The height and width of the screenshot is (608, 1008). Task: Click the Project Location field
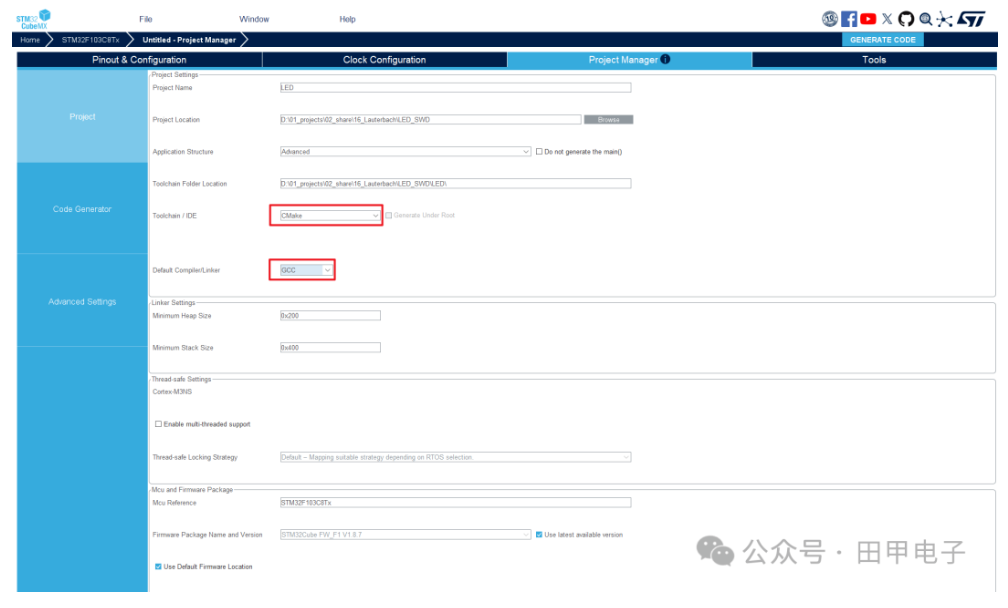(430, 120)
